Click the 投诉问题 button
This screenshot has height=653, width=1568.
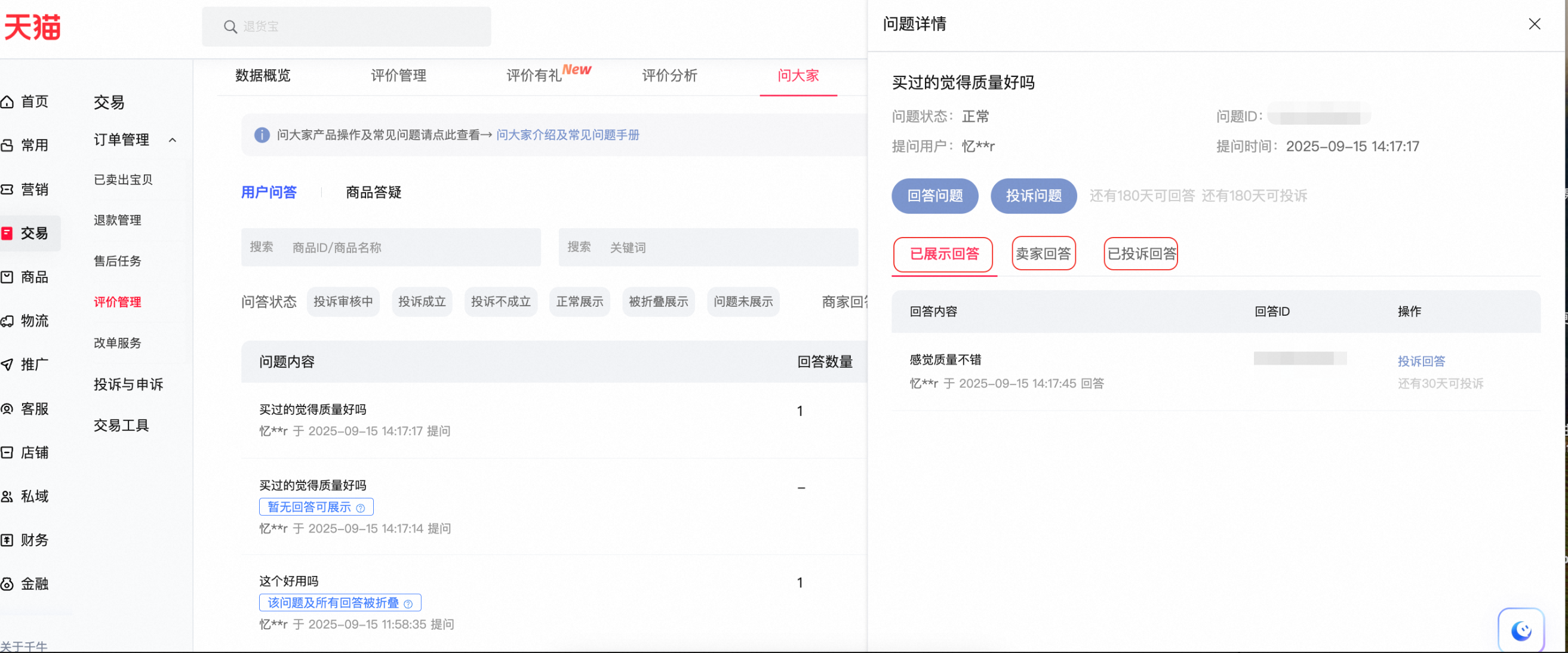pos(1034,196)
